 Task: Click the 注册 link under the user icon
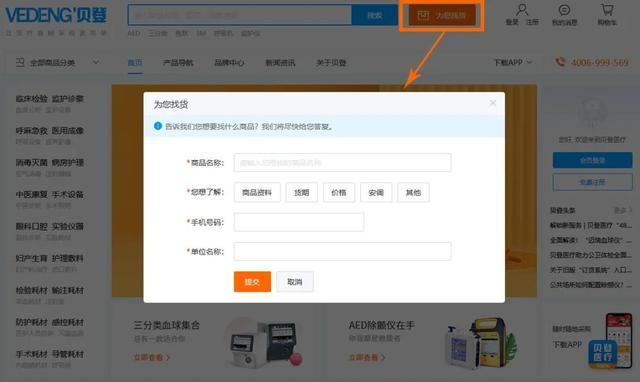[532, 22]
